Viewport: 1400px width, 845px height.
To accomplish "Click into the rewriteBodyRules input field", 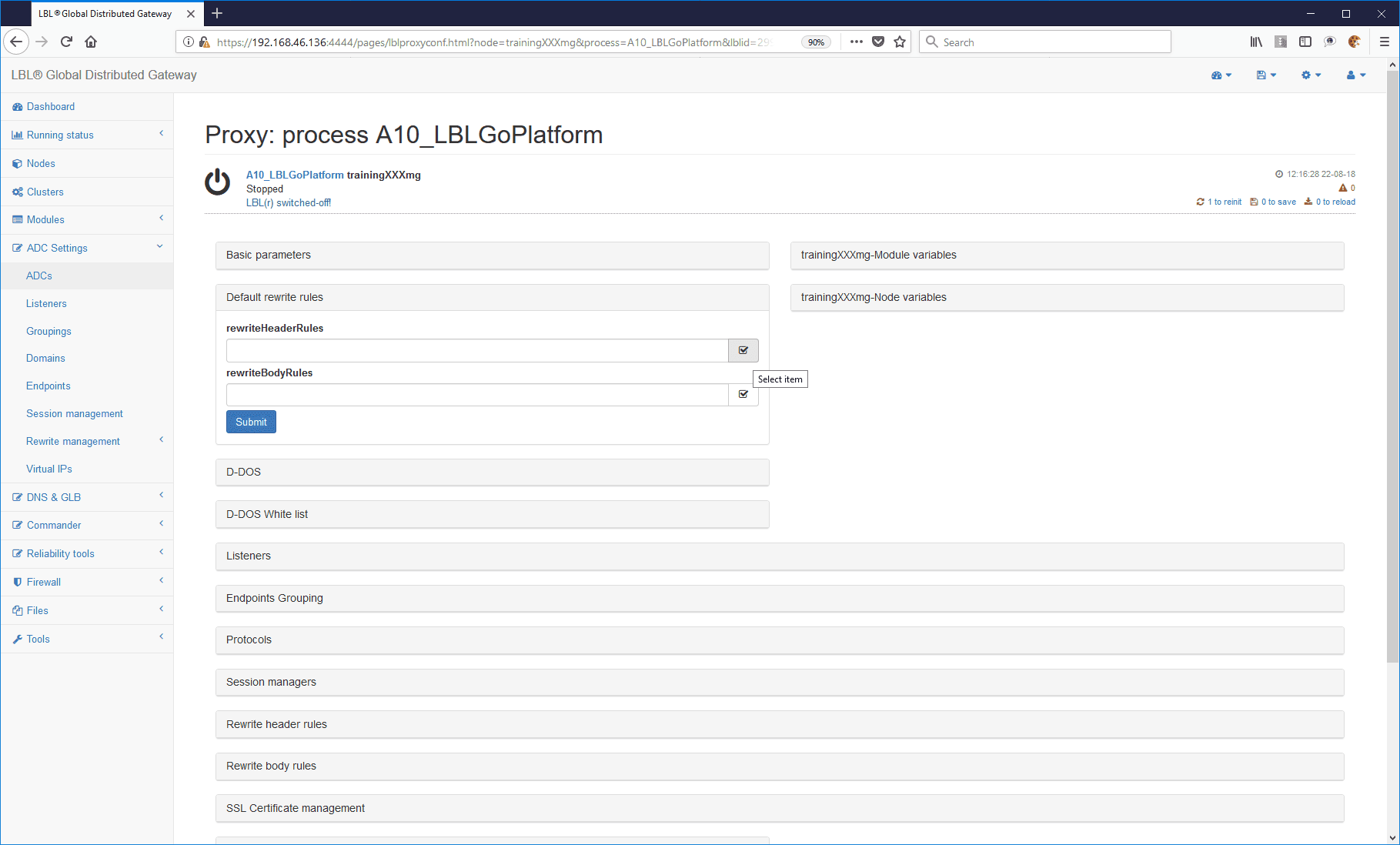I will click(x=477, y=395).
